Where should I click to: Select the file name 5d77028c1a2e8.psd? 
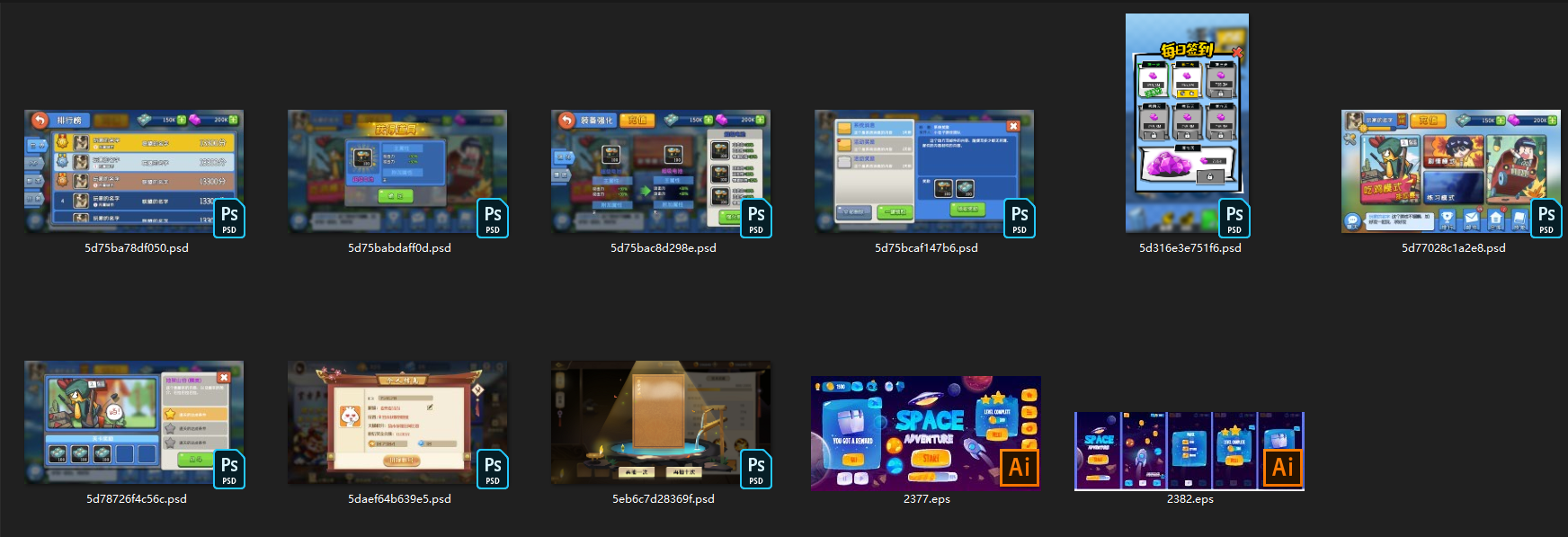[x=1454, y=247]
